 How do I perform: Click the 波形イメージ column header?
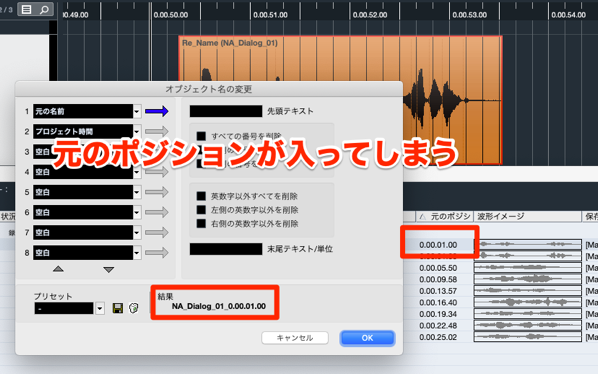point(527,217)
